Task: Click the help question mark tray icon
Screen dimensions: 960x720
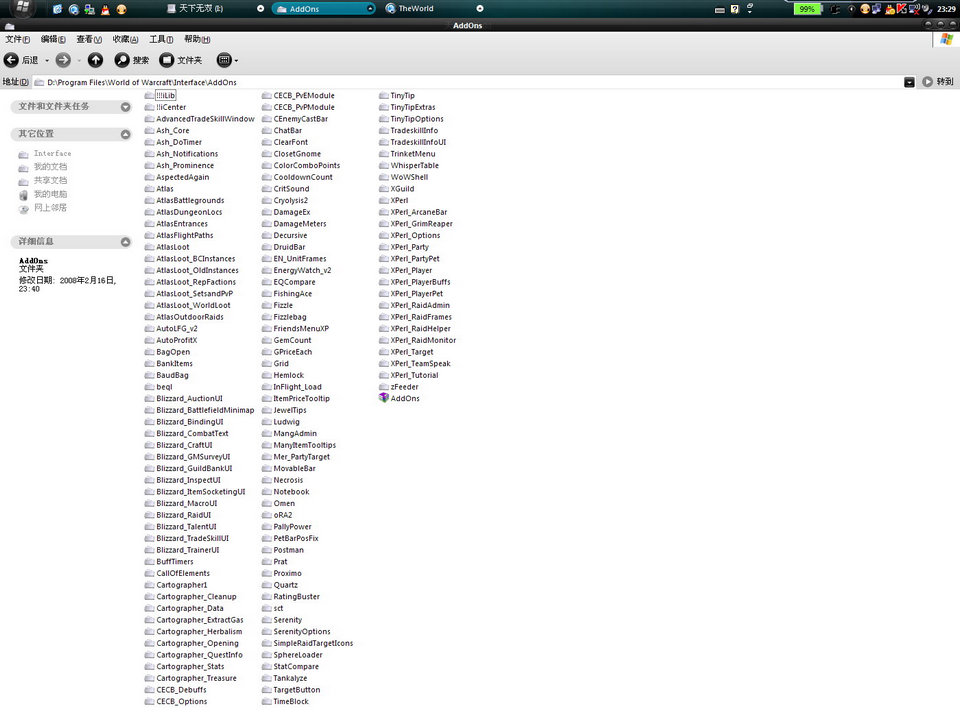Action: (x=735, y=9)
